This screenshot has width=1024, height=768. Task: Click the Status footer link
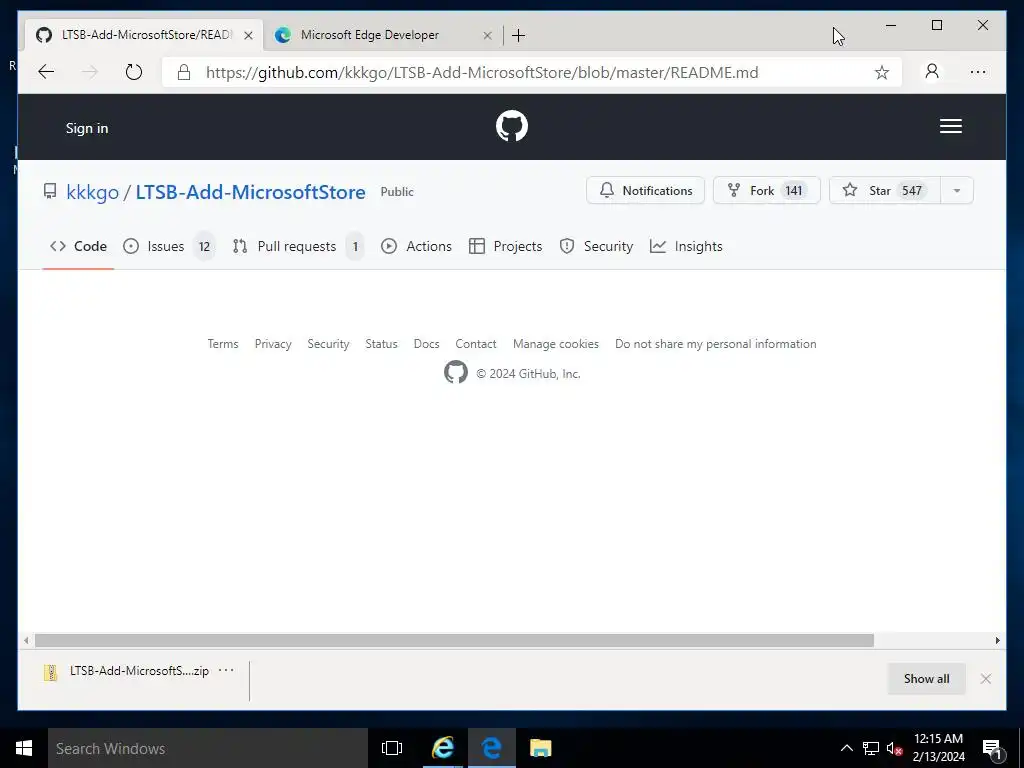[381, 344]
